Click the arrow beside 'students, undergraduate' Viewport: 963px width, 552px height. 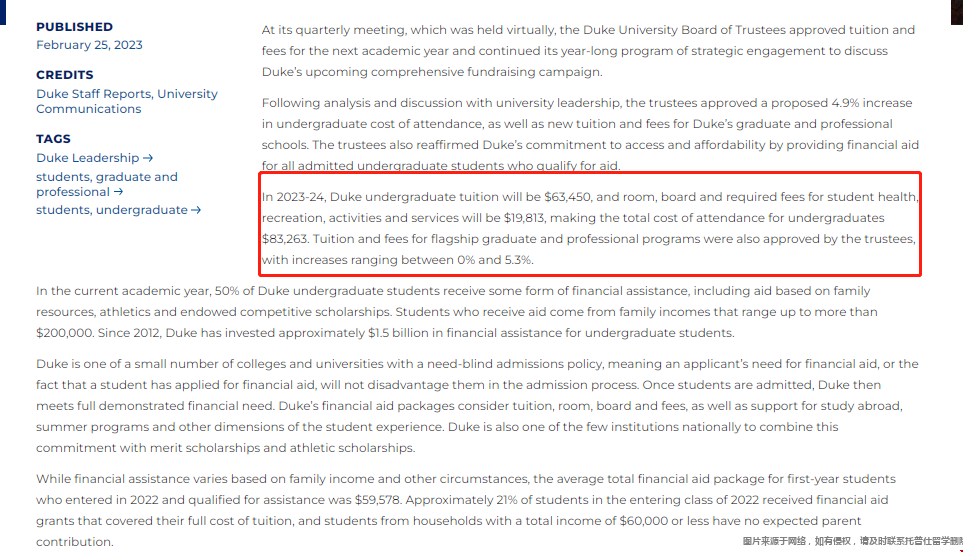pyautogui.click(x=196, y=210)
